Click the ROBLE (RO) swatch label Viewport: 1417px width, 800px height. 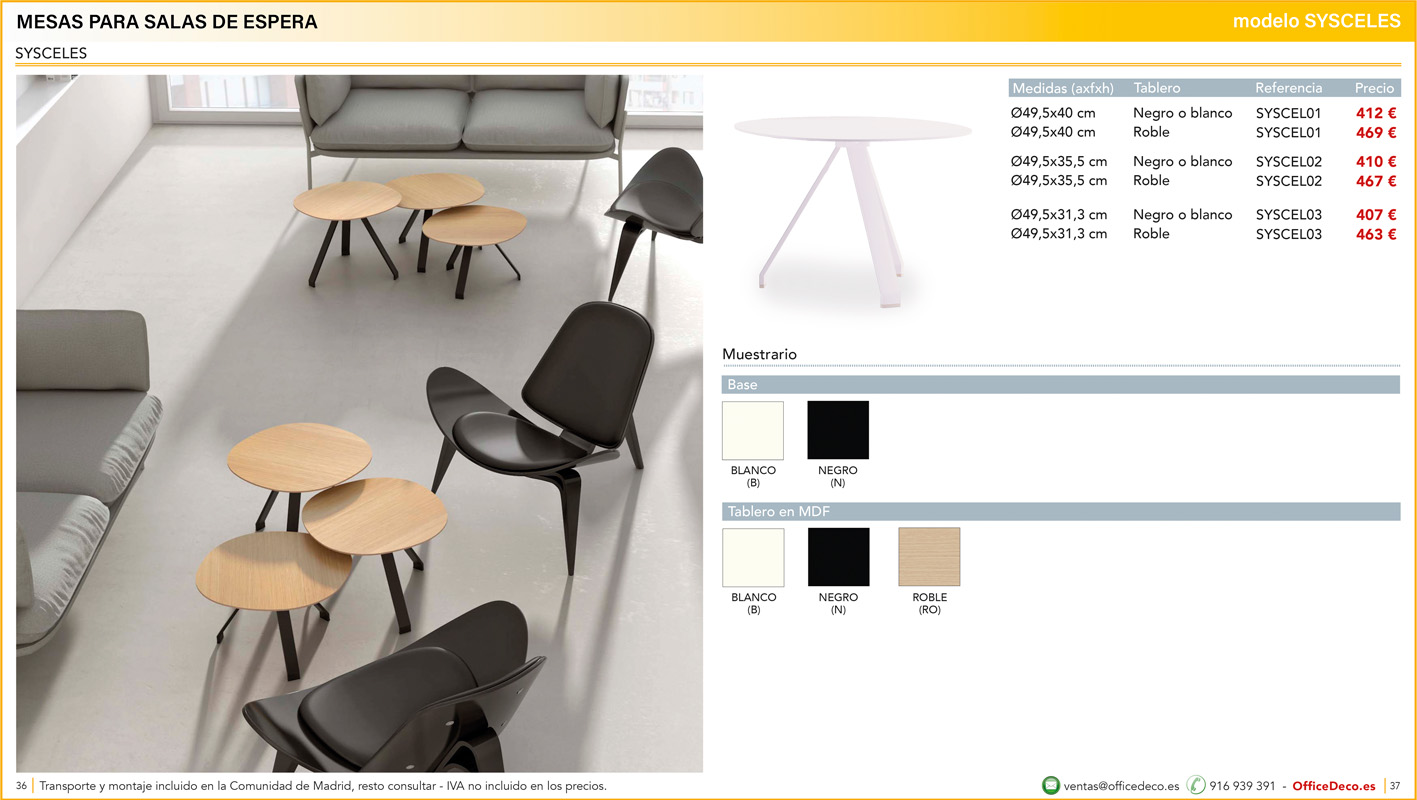929,603
